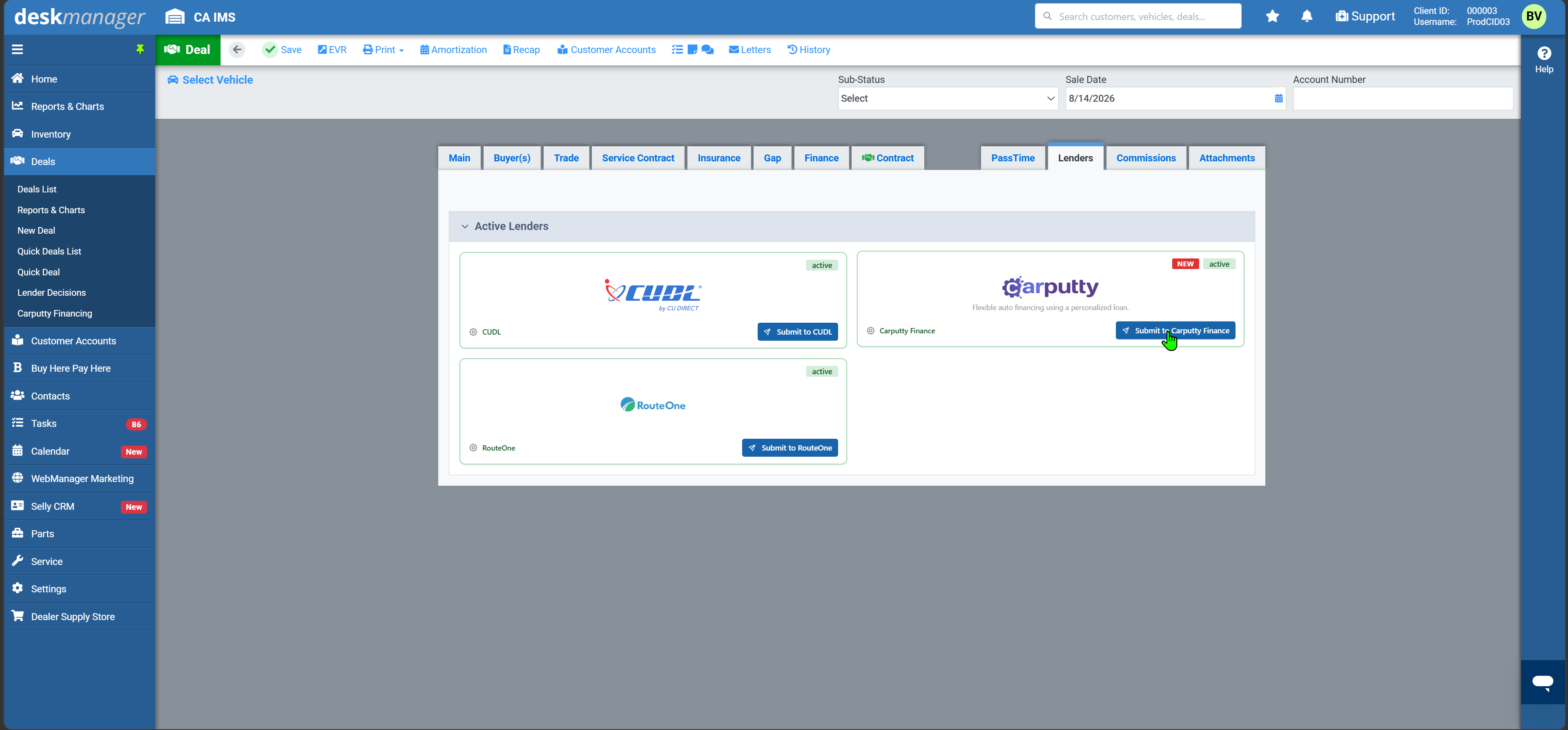Open the Calendar sidebar item
The width and height of the screenshot is (1568, 730).
(x=80, y=451)
